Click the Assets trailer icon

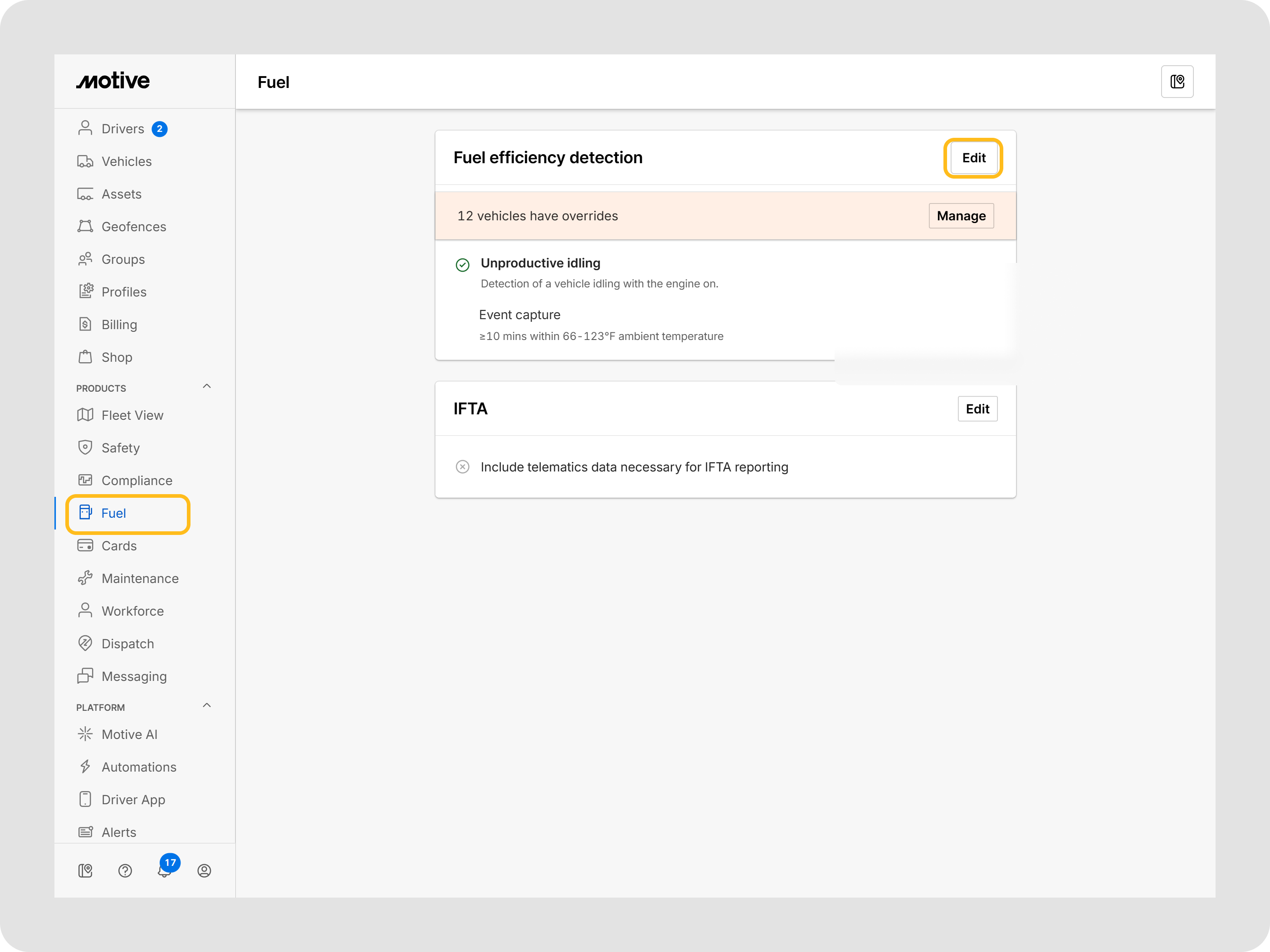click(85, 194)
